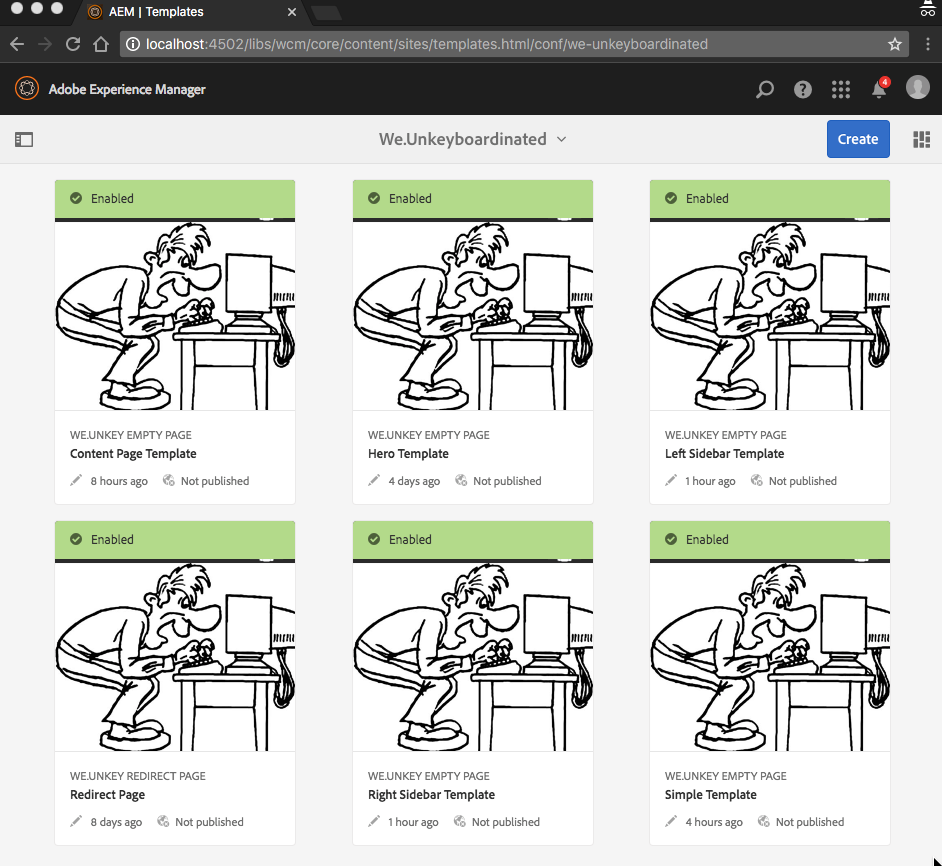Image resolution: width=942 pixels, height=866 pixels.
Task: Click the Create button
Action: (x=858, y=139)
